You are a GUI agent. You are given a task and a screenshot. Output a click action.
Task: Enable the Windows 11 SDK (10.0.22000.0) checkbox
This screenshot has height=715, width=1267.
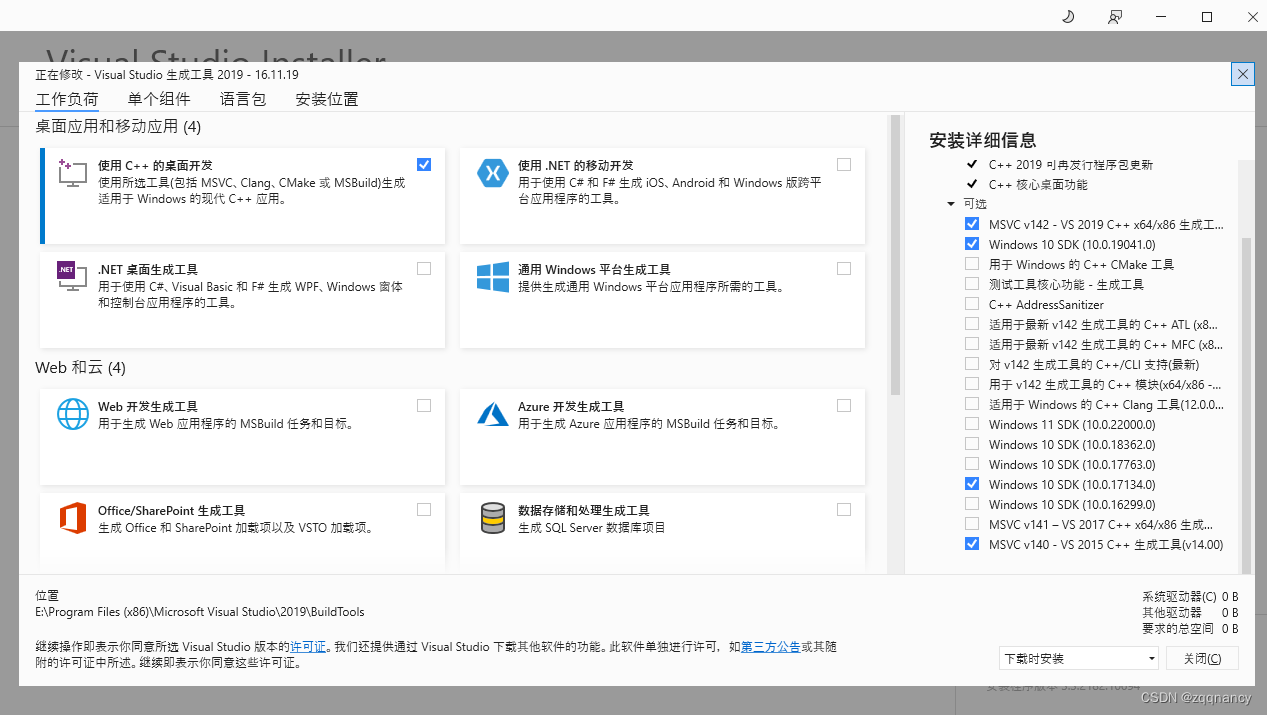tap(971, 423)
